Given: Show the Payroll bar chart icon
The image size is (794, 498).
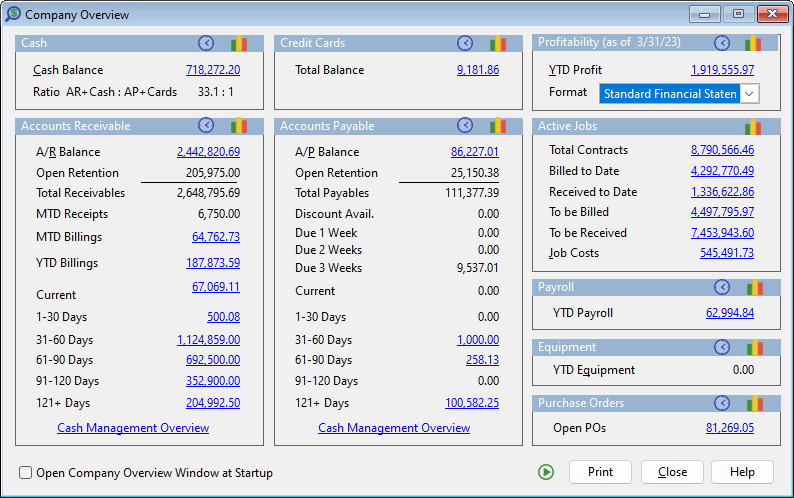Looking at the screenshot, I should (755, 287).
